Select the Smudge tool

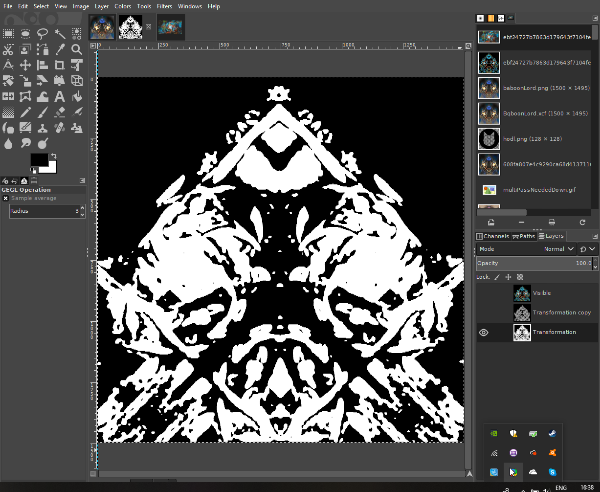(25, 143)
